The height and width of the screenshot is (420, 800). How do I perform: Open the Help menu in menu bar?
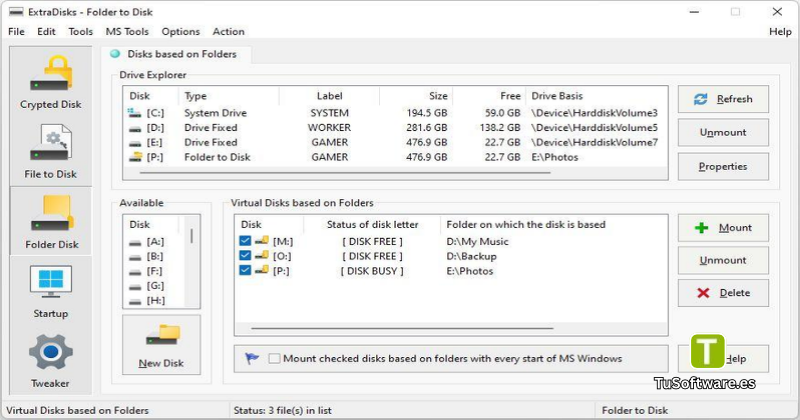point(780,32)
